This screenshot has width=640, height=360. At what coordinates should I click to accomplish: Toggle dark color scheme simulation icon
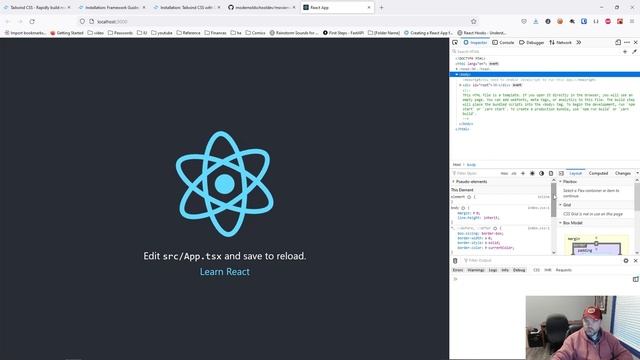[542, 173]
